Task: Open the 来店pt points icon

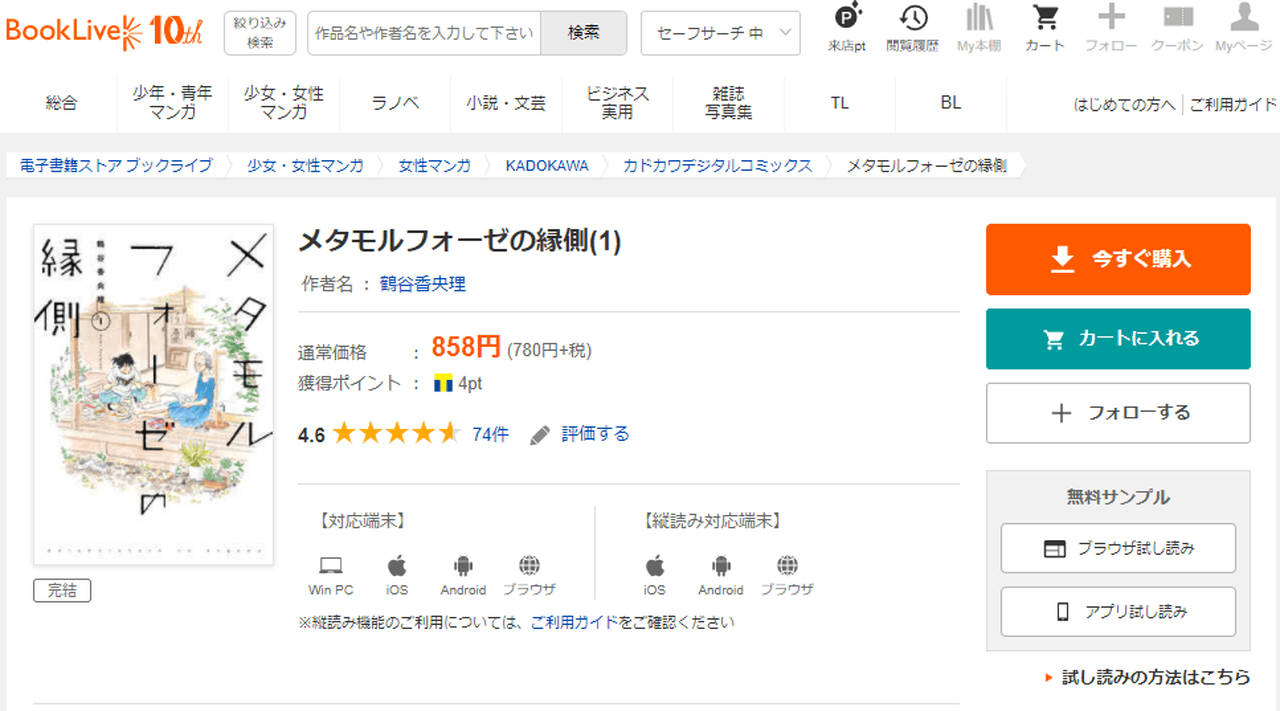Action: click(x=847, y=20)
